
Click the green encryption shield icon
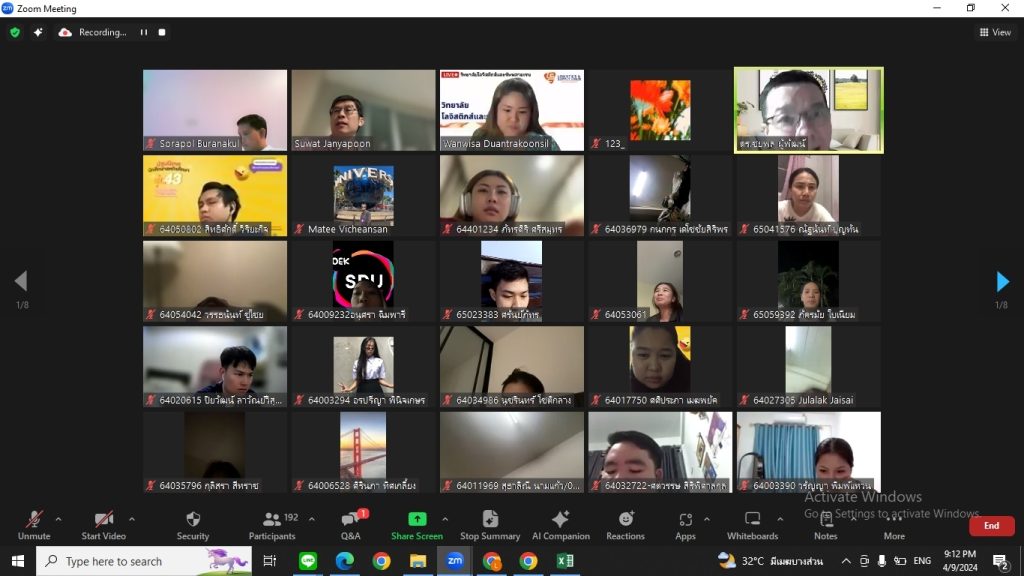pyautogui.click(x=15, y=32)
